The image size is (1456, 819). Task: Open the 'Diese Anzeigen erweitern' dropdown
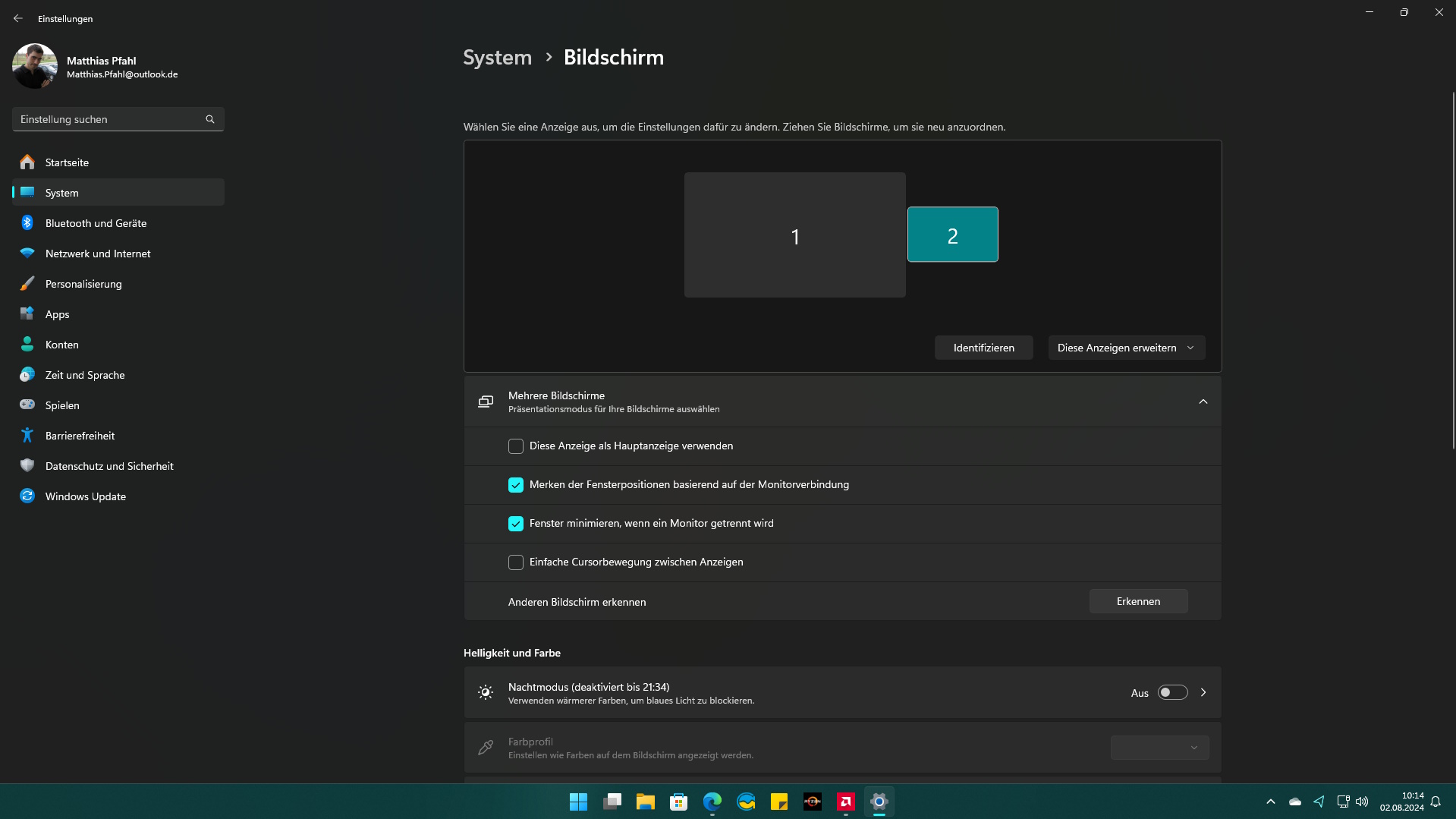click(1127, 348)
